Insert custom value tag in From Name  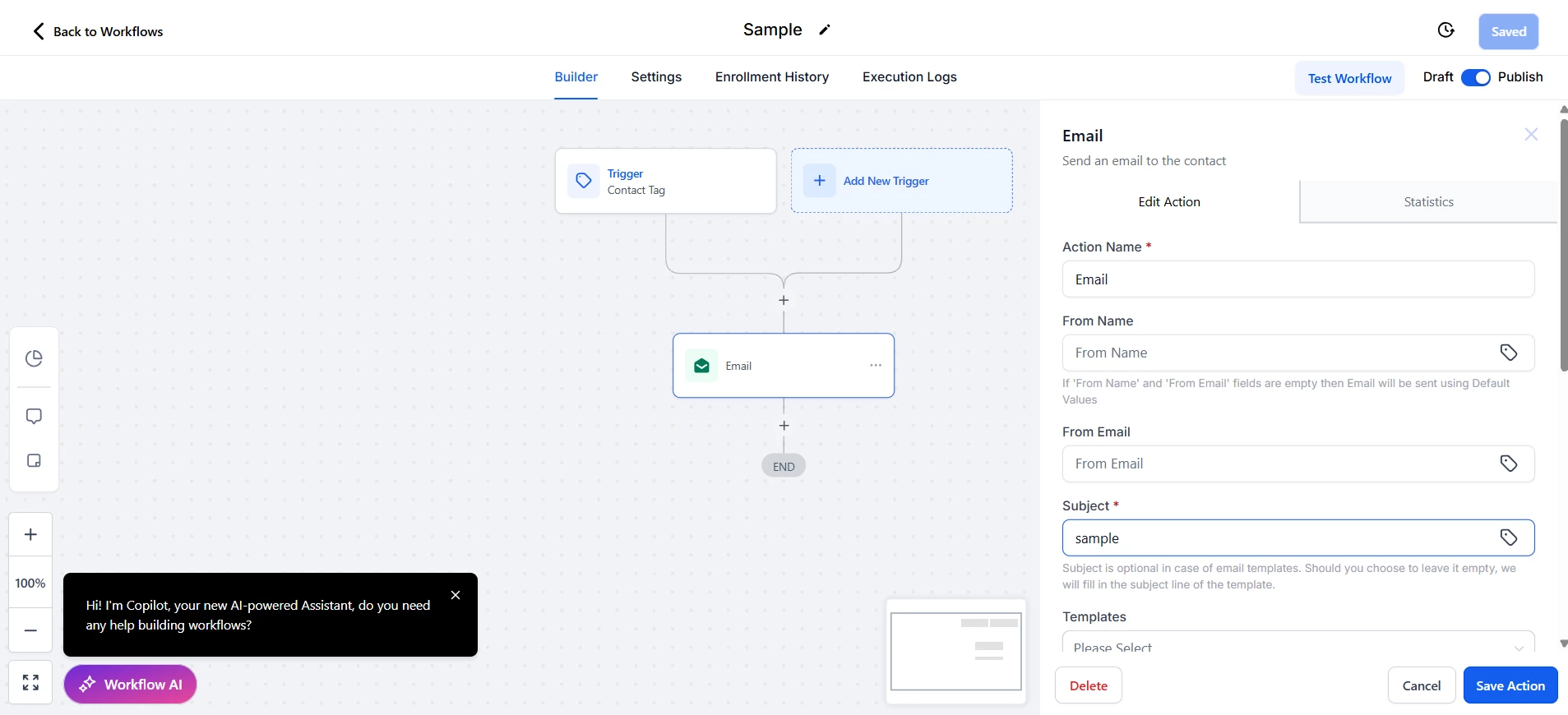(x=1508, y=353)
